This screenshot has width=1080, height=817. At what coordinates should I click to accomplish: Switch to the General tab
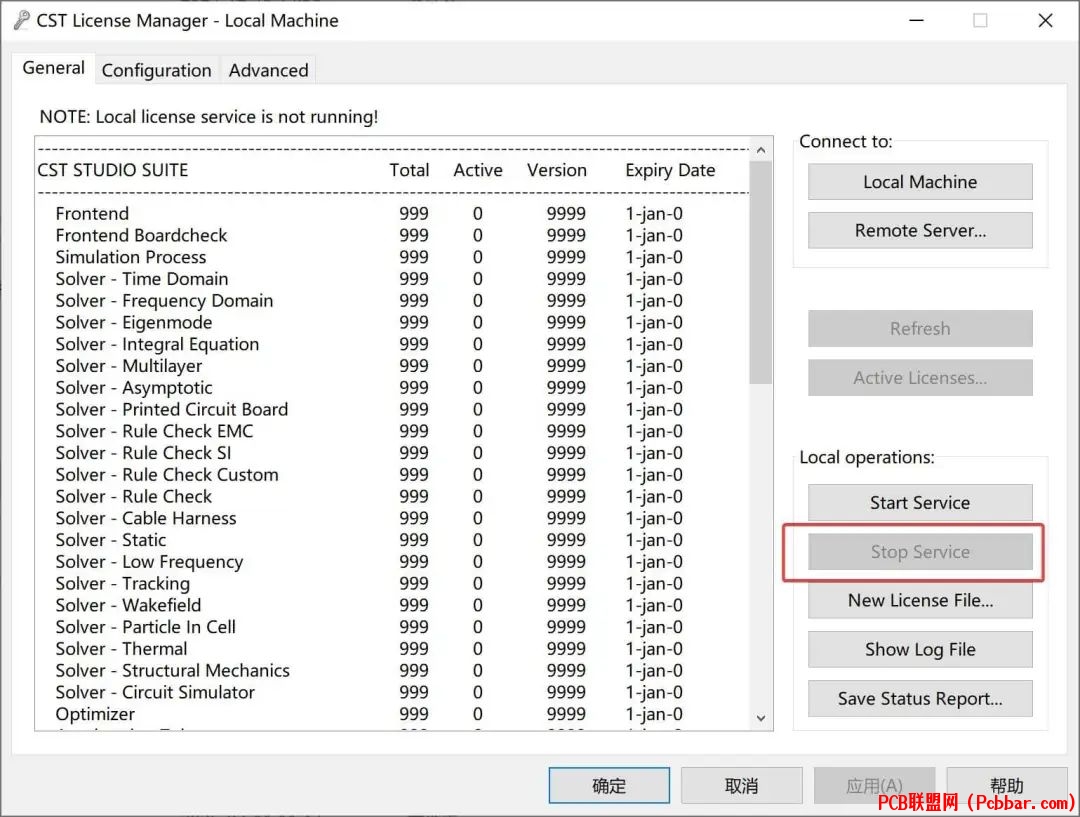point(54,68)
